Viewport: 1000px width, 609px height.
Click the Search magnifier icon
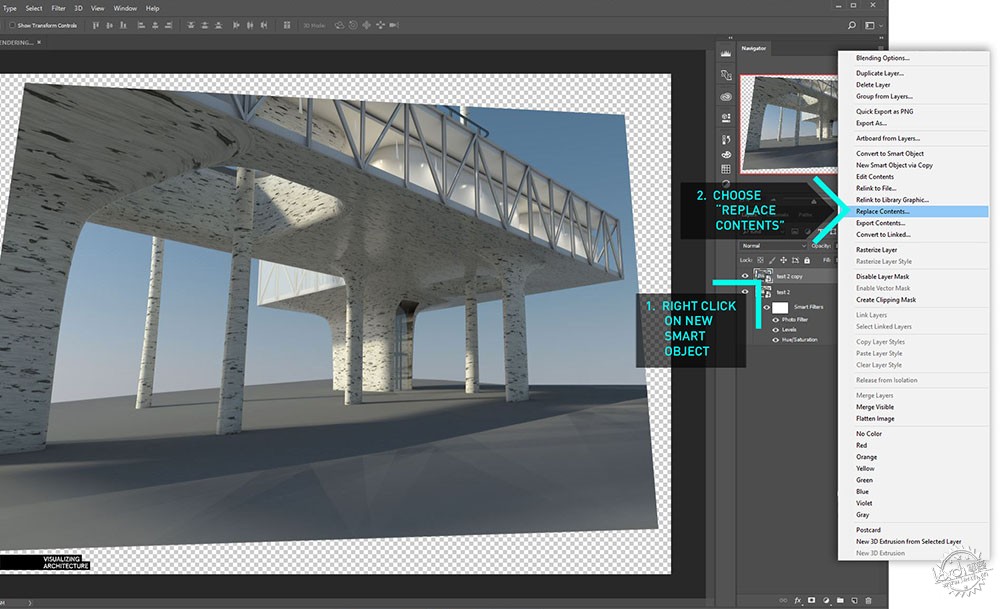click(851, 26)
